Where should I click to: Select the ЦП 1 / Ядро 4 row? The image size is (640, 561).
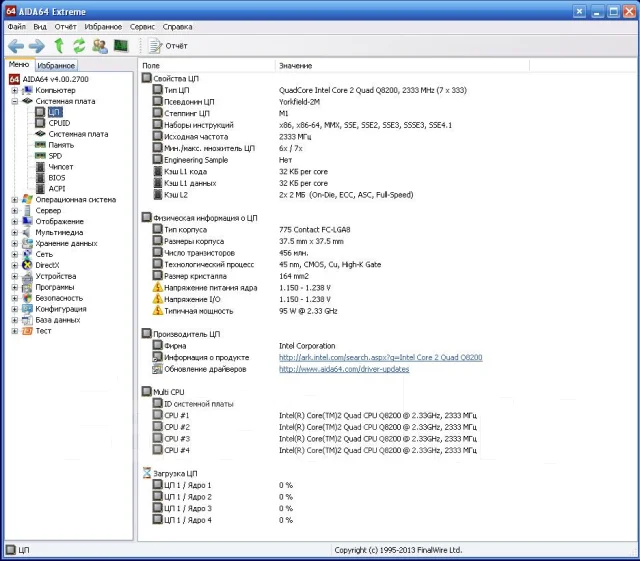[223, 520]
